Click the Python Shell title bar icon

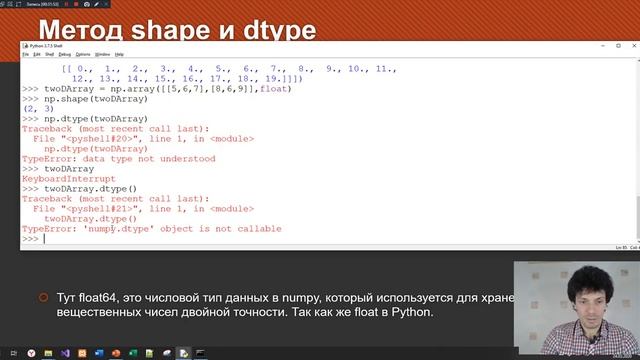click(25, 46)
